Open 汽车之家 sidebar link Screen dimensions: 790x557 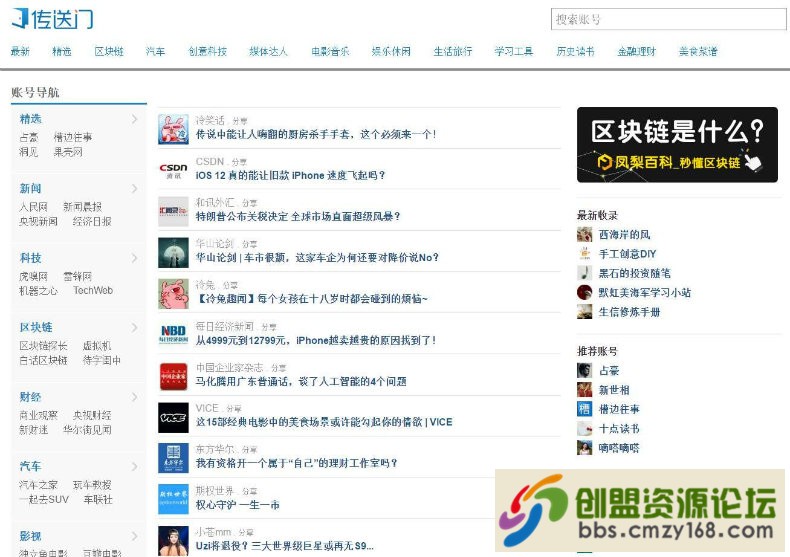pos(38,485)
